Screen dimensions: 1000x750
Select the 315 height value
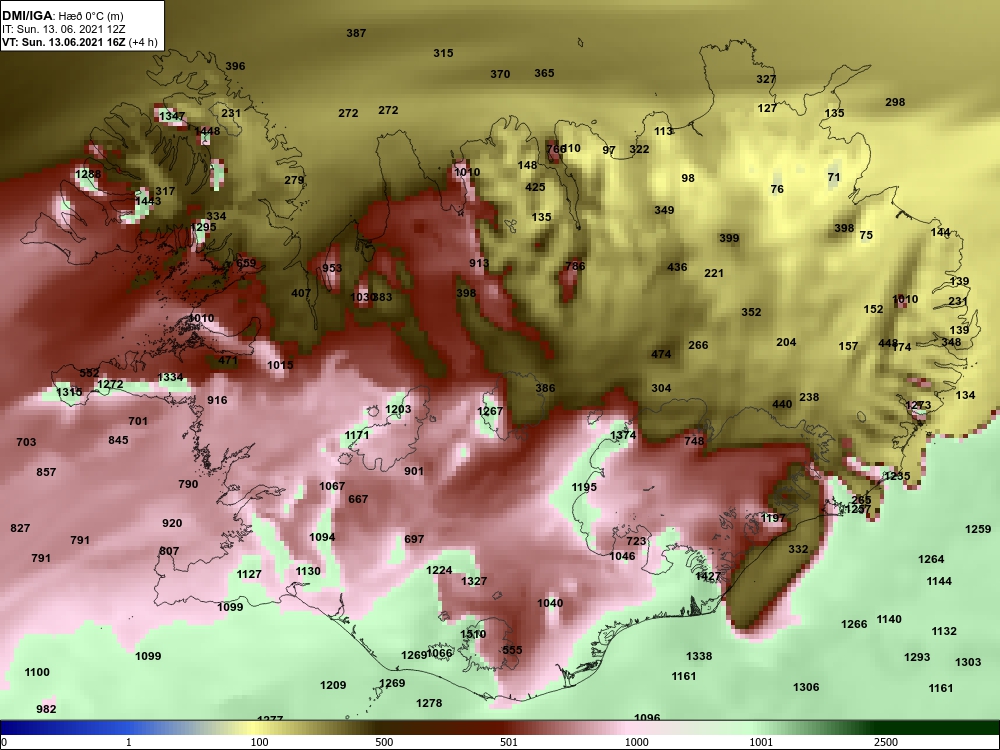pyautogui.click(x=443, y=53)
